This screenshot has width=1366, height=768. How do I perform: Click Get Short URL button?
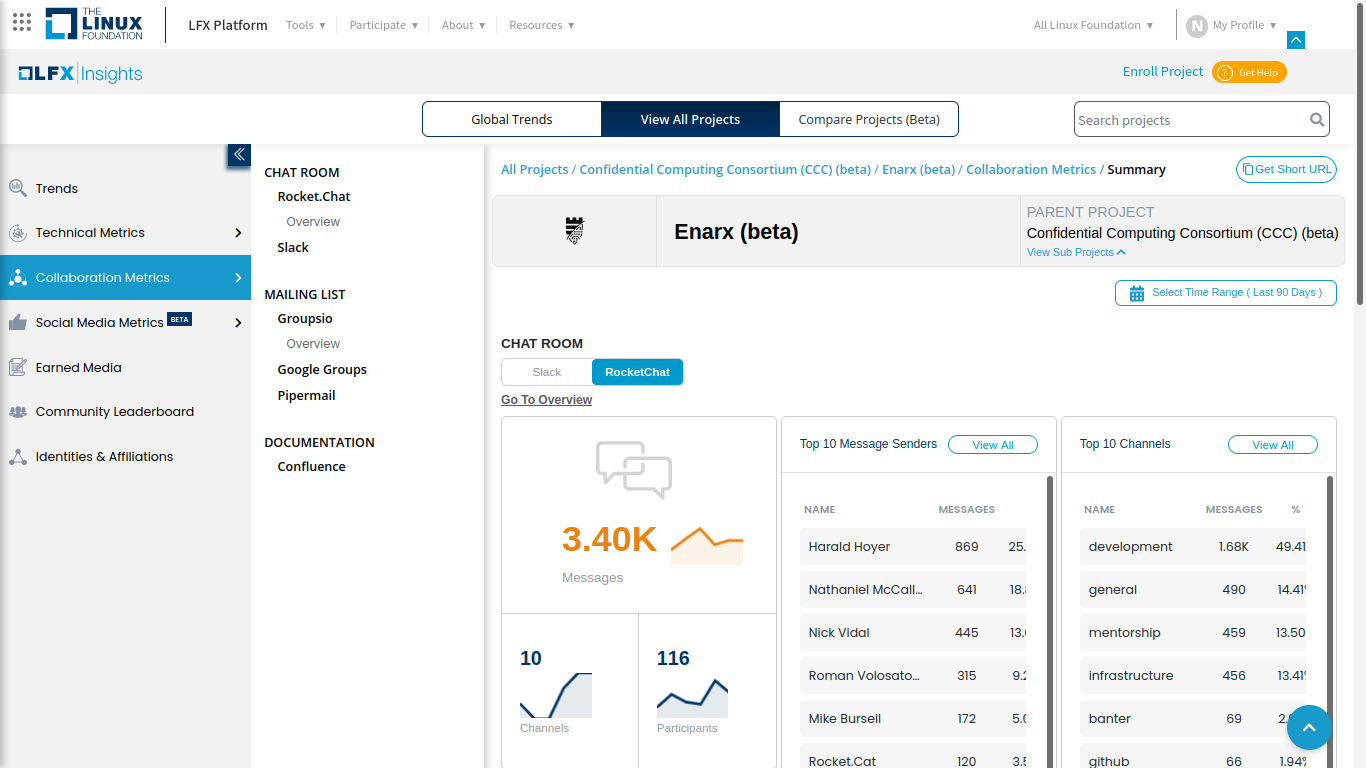tap(1286, 170)
